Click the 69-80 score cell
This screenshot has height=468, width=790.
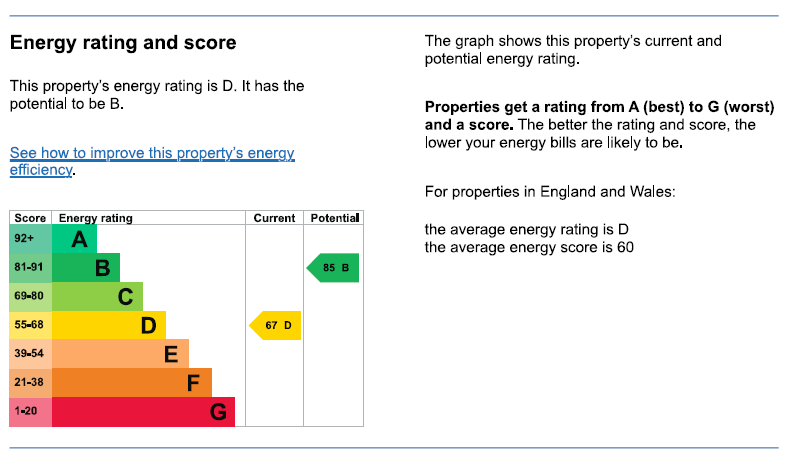pos(30,297)
